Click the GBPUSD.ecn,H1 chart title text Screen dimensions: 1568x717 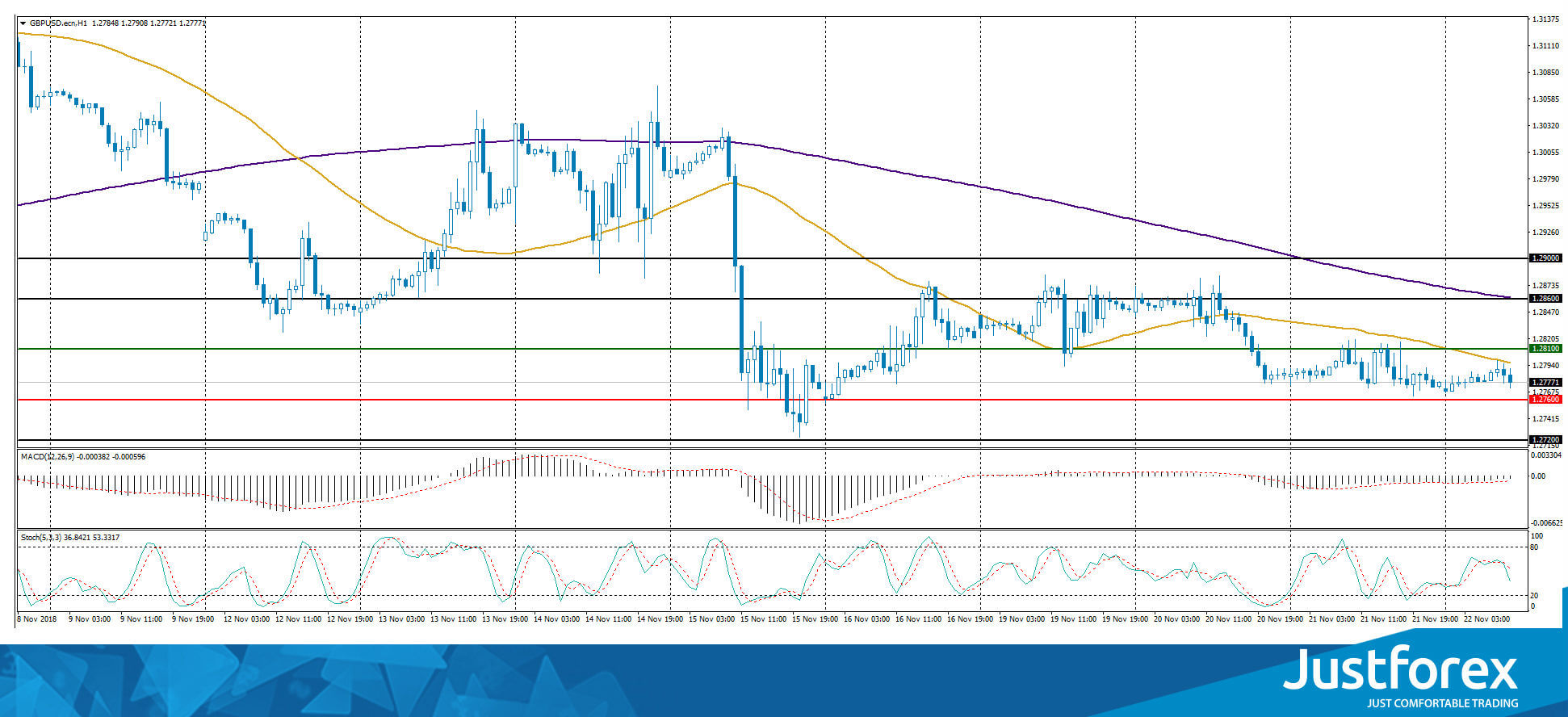point(58,23)
